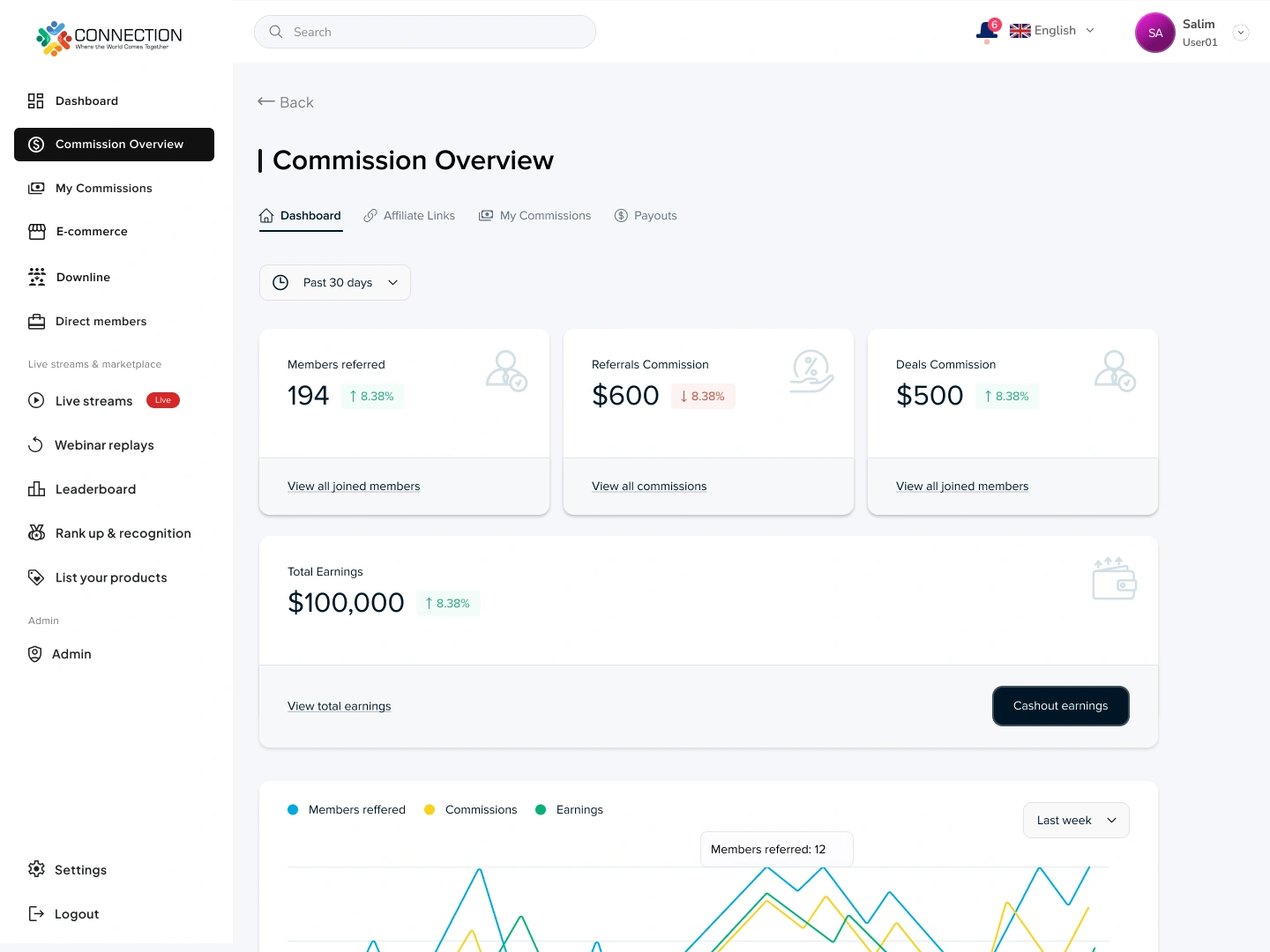Click the Salim username text
This screenshot has height=952, width=1270.
click(x=1199, y=25)
